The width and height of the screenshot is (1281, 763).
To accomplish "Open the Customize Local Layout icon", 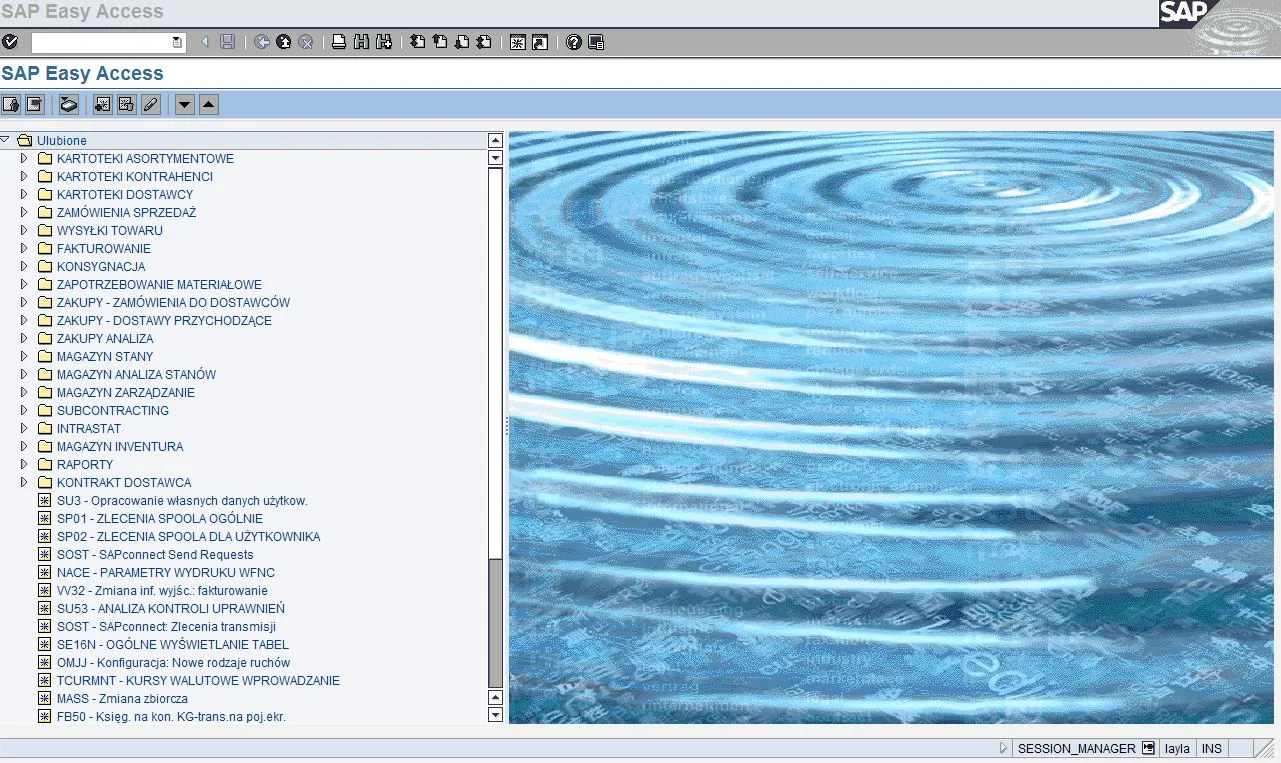I will point(596,42).
